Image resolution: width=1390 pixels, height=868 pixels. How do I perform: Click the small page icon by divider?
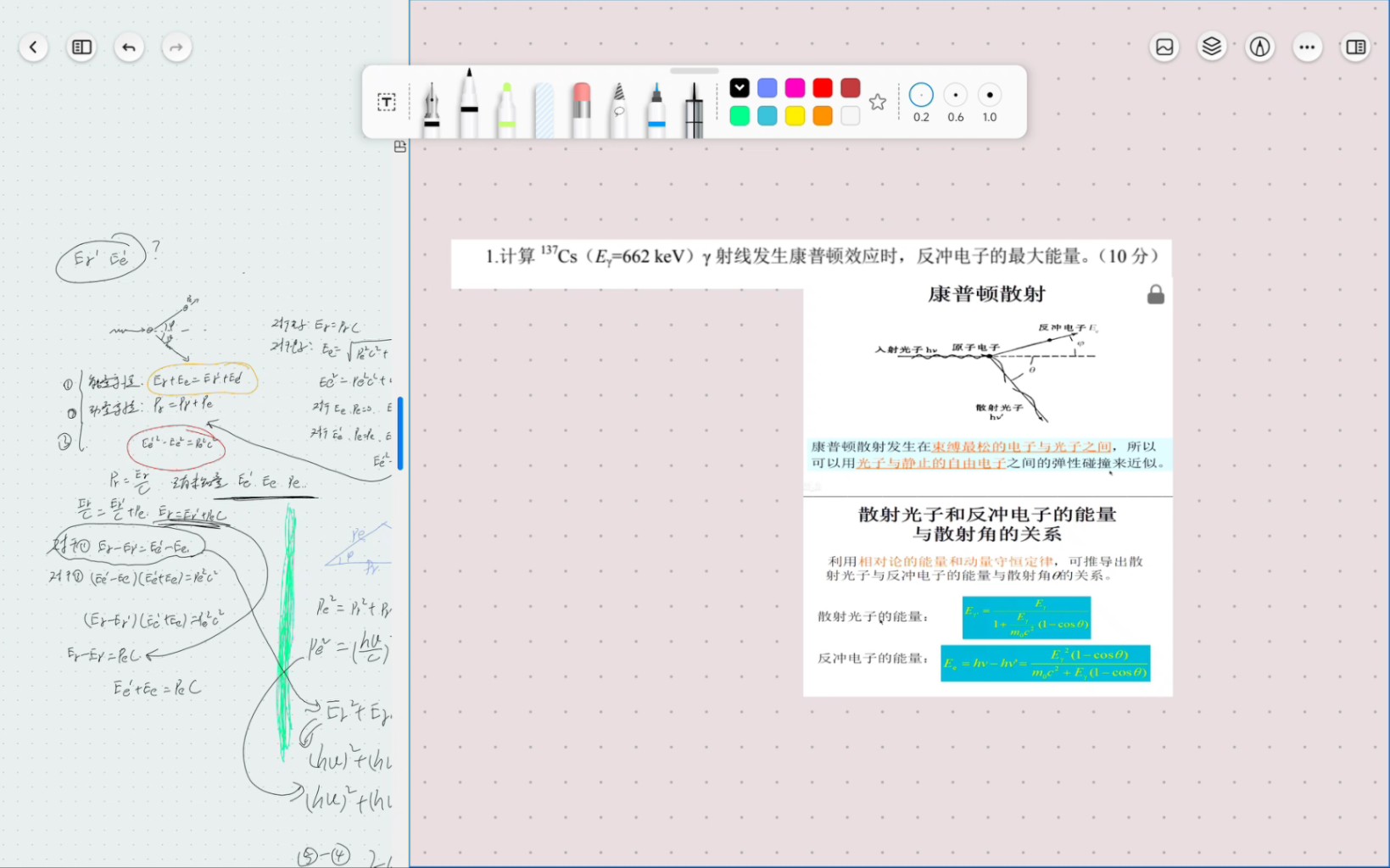click(x=400, y=147)
